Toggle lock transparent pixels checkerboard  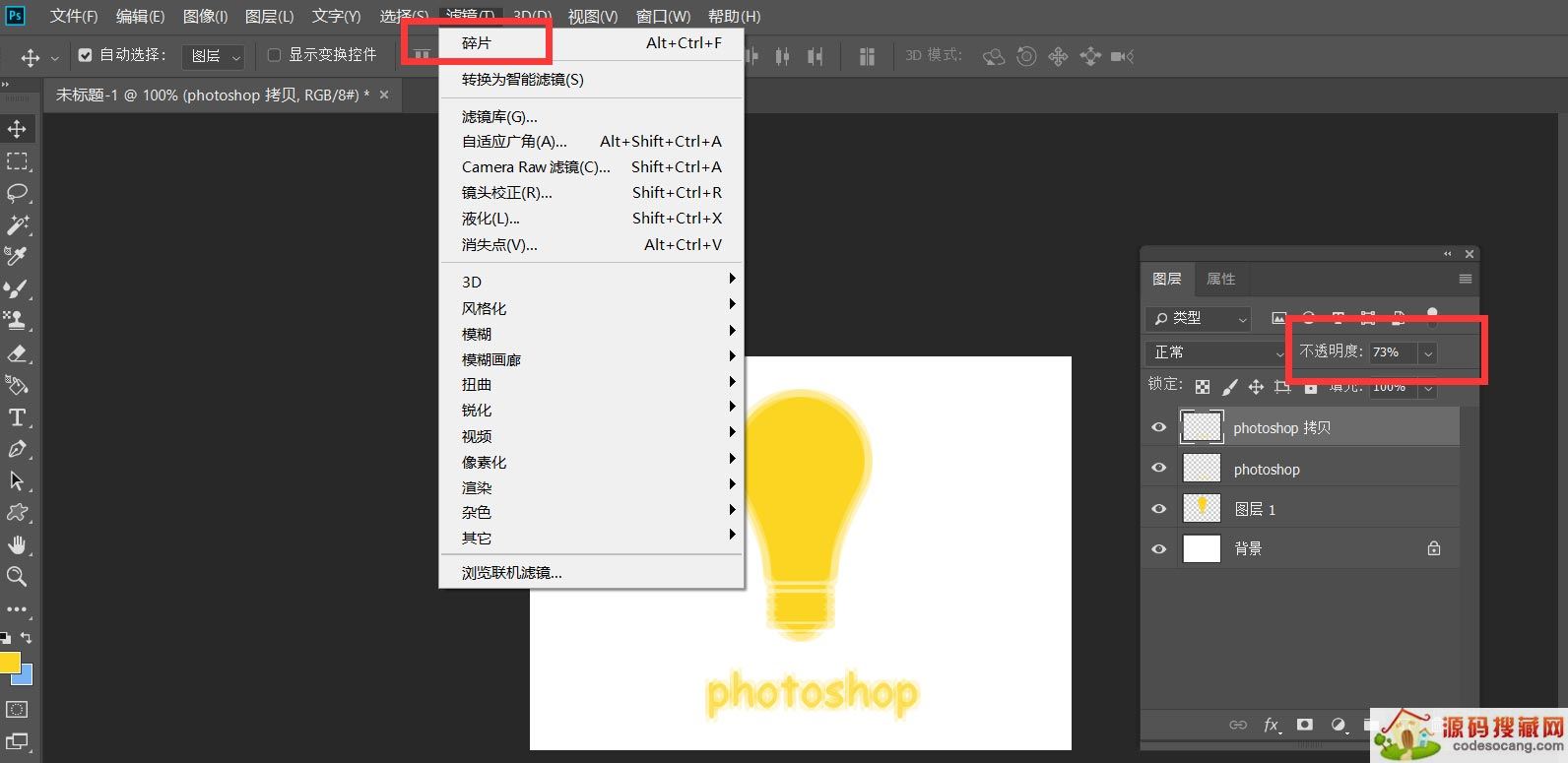(x=1203, y=387)
